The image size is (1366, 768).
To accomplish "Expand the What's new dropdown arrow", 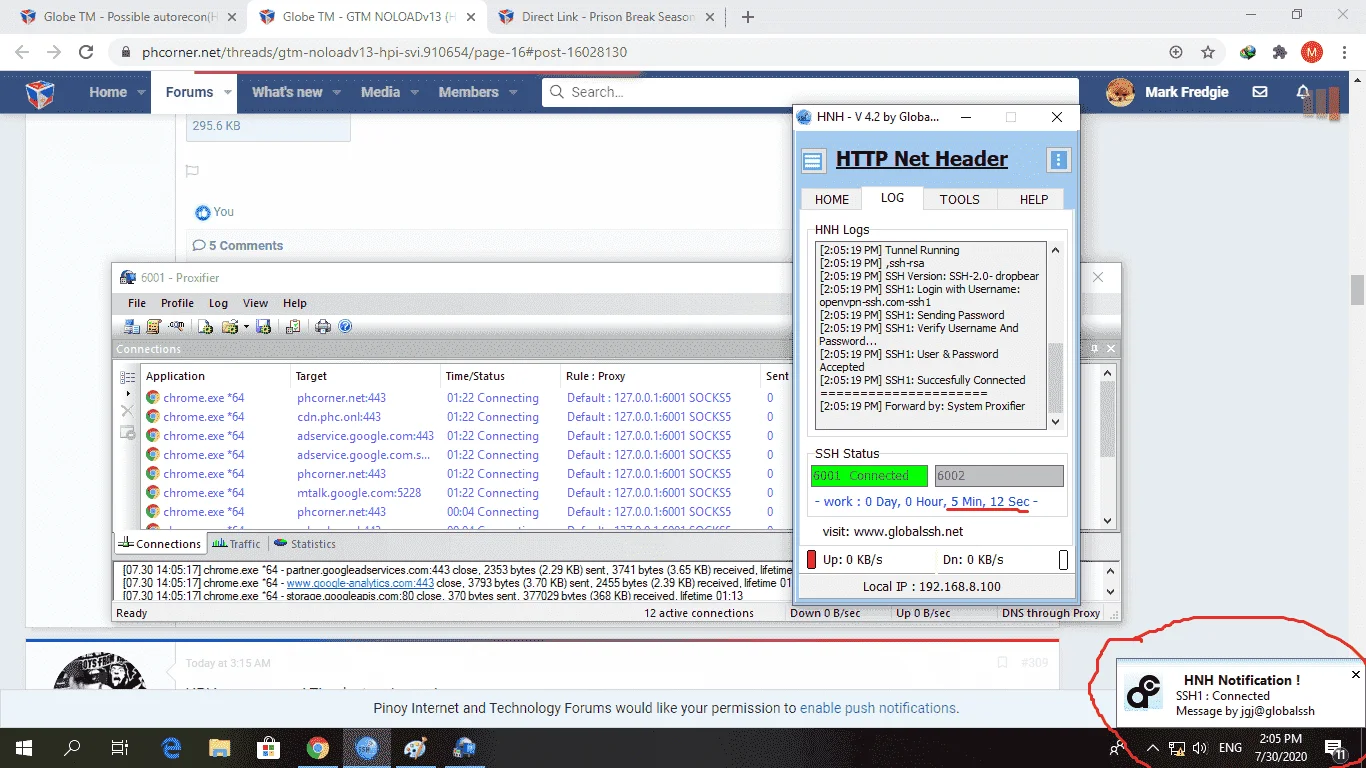I will pyautogui.click(x=337, y=92).
